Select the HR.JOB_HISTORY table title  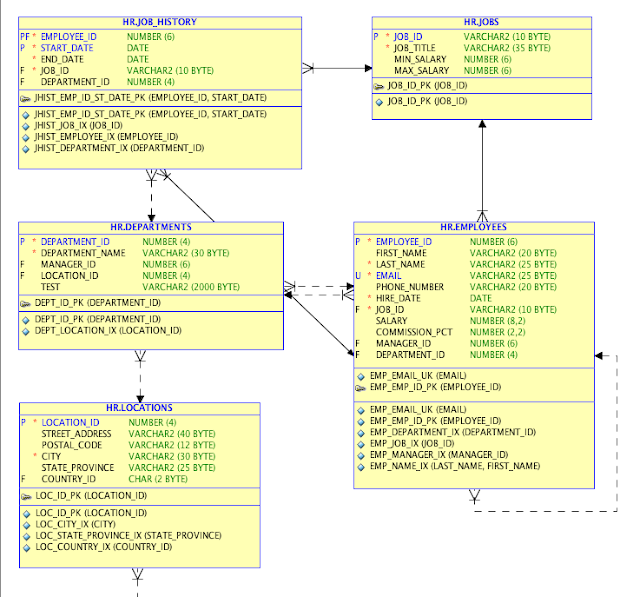(x=160, y=22)
